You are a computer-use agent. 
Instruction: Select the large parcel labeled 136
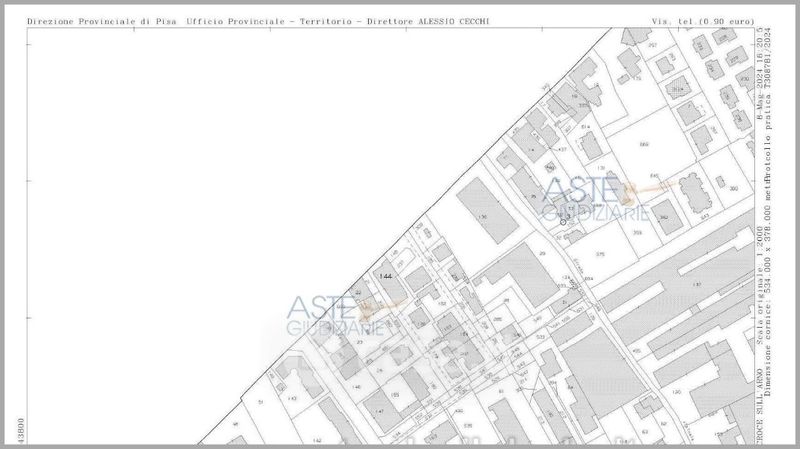pyautogui.click(x=483, y=216)
